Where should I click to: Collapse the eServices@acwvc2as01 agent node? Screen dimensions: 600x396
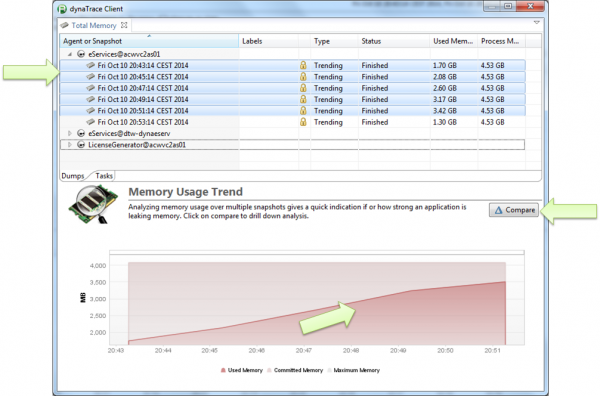coord(70,54)
